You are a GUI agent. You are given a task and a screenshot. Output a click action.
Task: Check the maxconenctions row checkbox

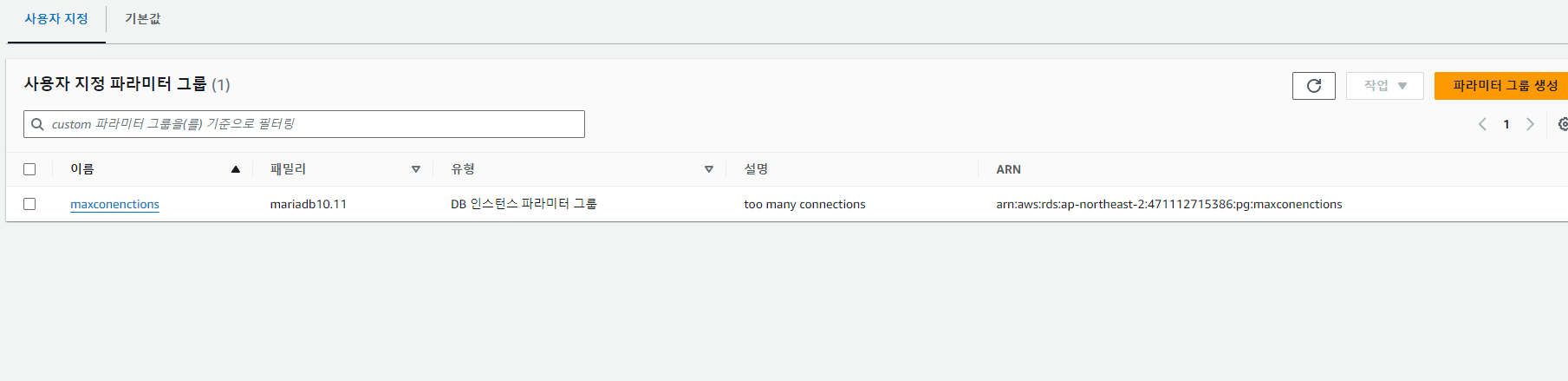[x=29, y=204]
